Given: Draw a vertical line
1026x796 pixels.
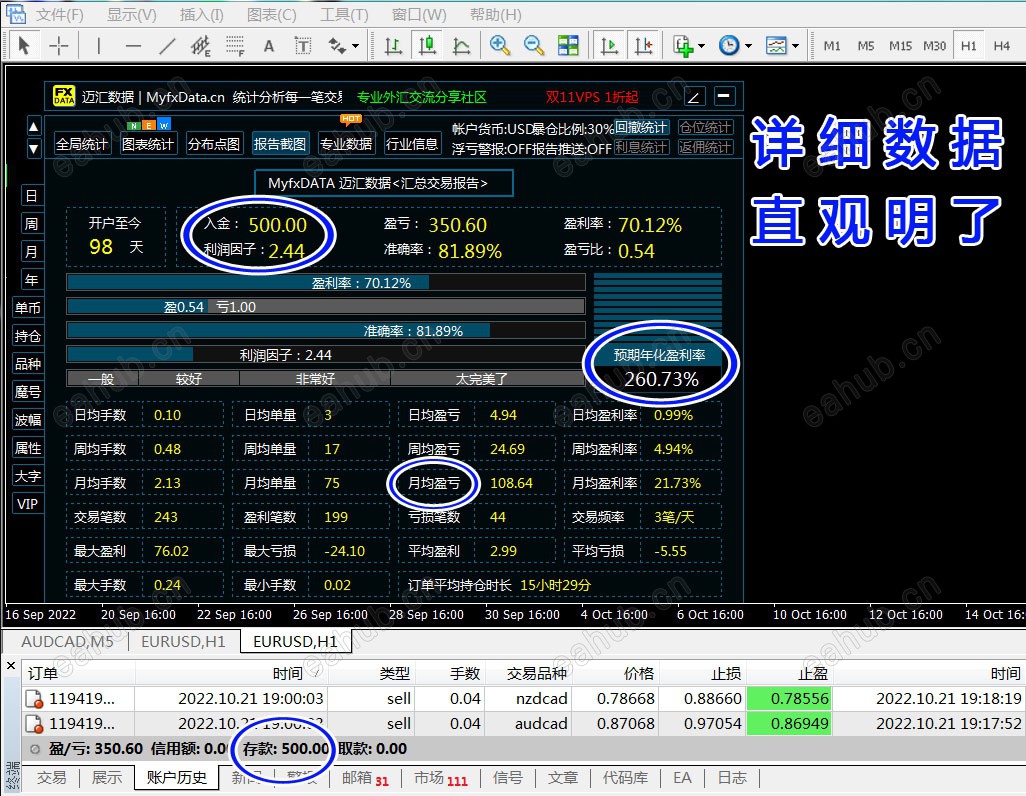Looking at the screenshot, I should tap(99, 46).
